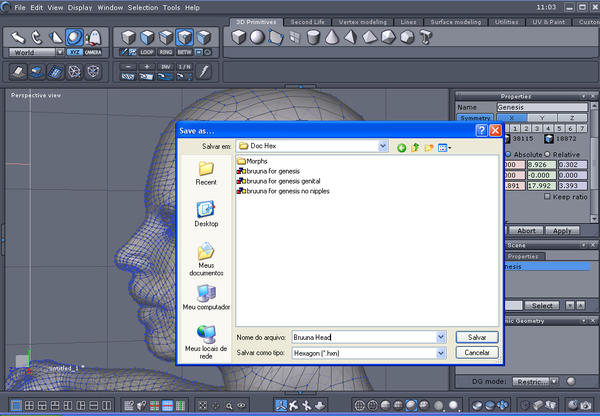Image resolution: width=600 pixels, height=416 pixels.
Task: Select the Absolute radio button
Action: tap(509, 154)
